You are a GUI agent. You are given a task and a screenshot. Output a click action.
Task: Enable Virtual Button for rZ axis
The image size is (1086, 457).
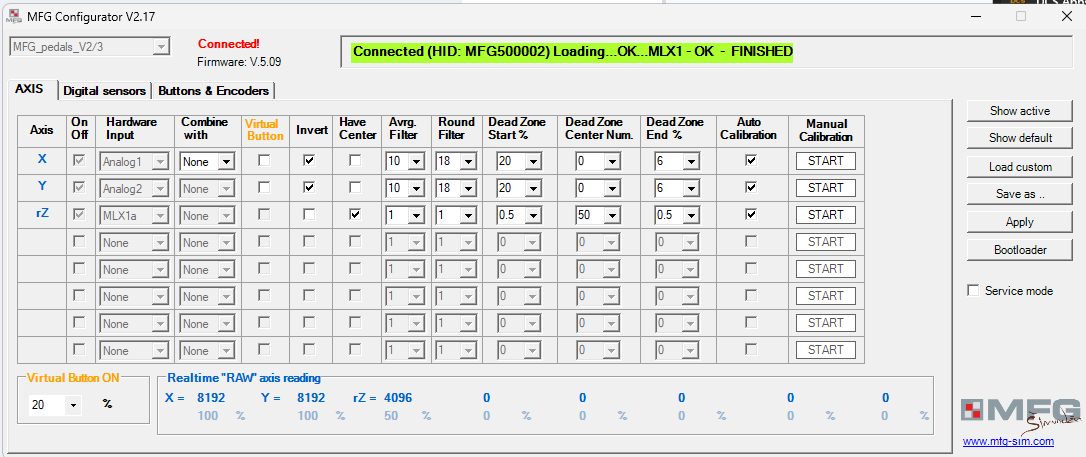click(264, 215)
